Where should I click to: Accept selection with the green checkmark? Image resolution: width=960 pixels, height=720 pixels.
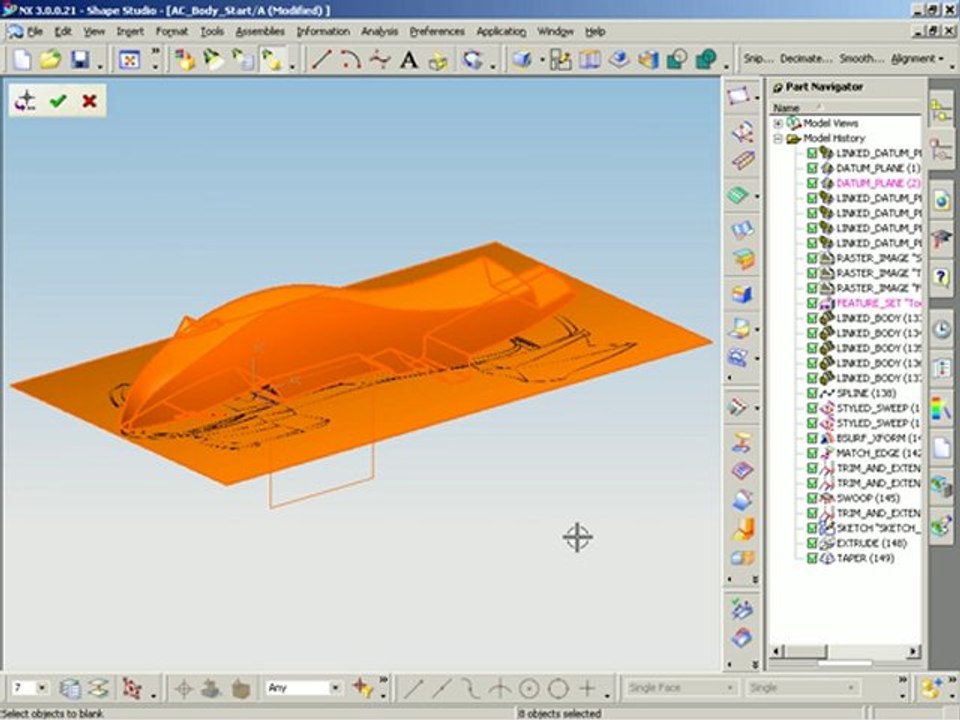point(58,101)
